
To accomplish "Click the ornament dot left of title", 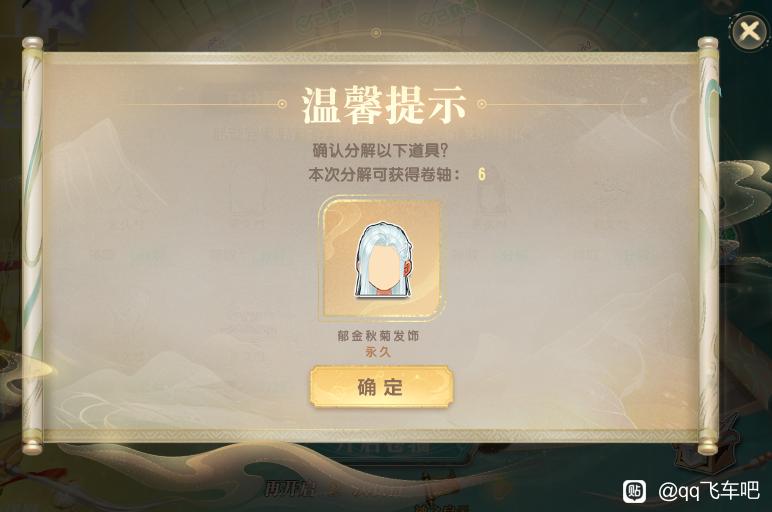I will (282, 104).
